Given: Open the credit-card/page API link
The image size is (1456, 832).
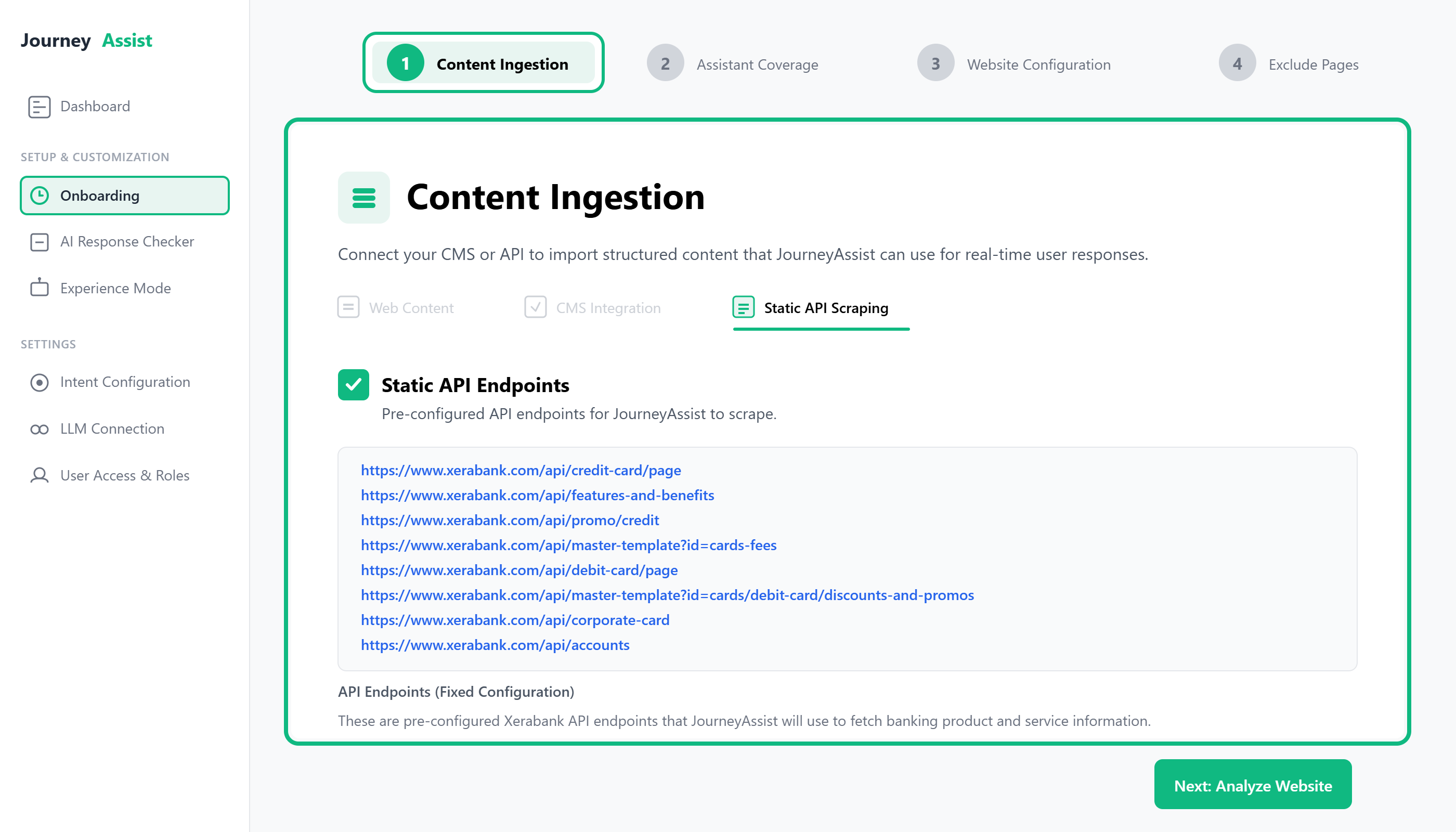Looking at the screenshot, I should click(x=521, y=470).
